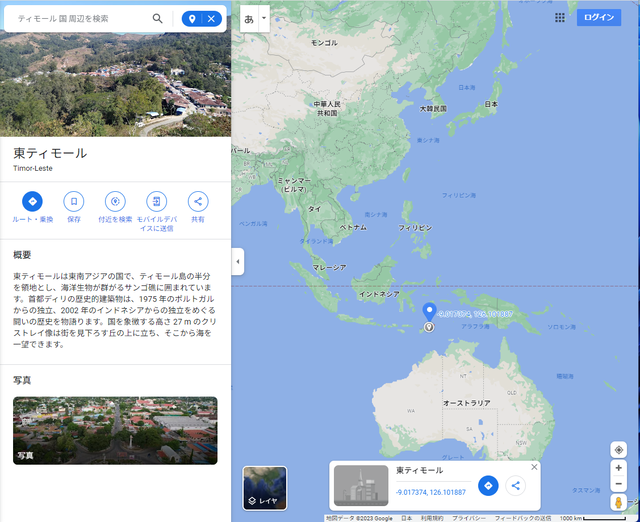Click the gray marker below the pin

click(429, 327)
